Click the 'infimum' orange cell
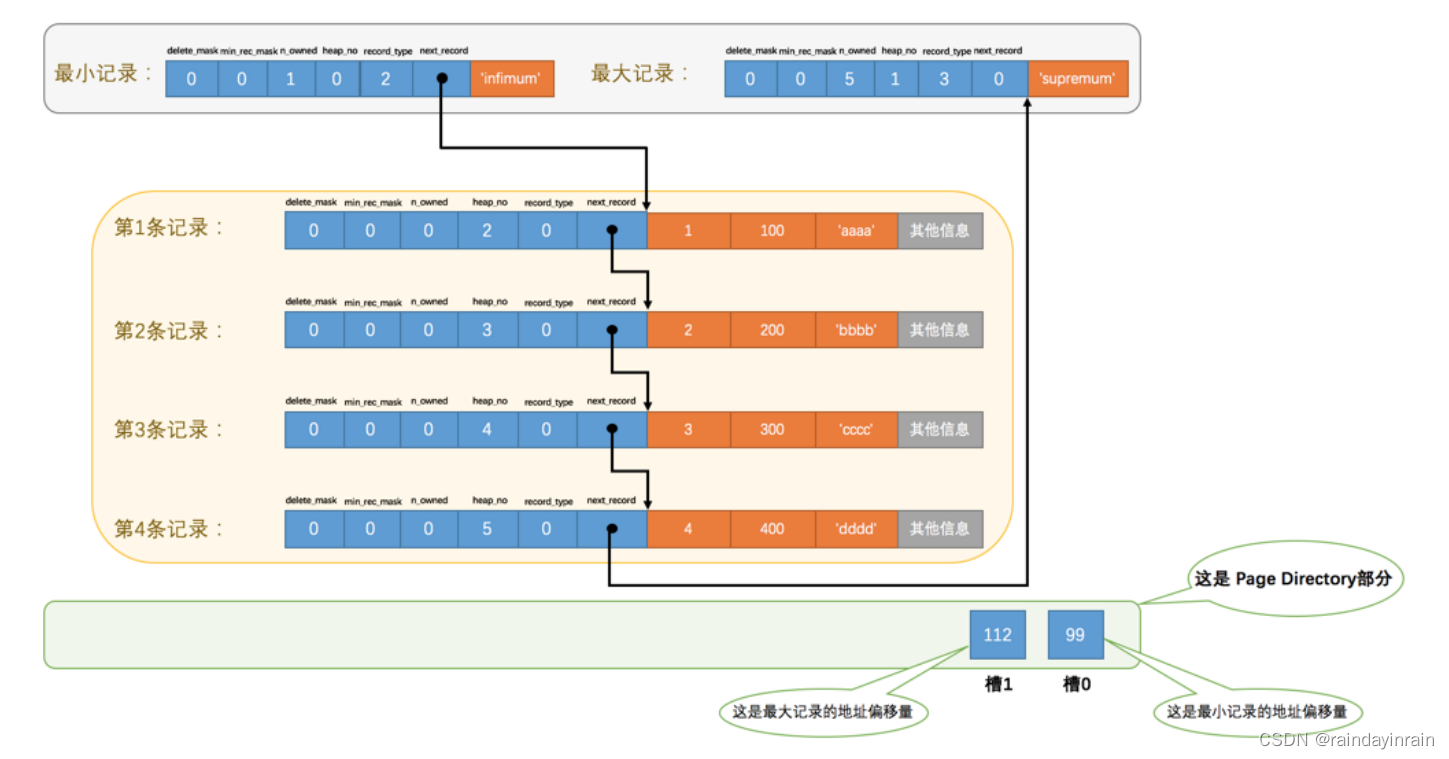The image size is (1449, 759). point(512,79)
